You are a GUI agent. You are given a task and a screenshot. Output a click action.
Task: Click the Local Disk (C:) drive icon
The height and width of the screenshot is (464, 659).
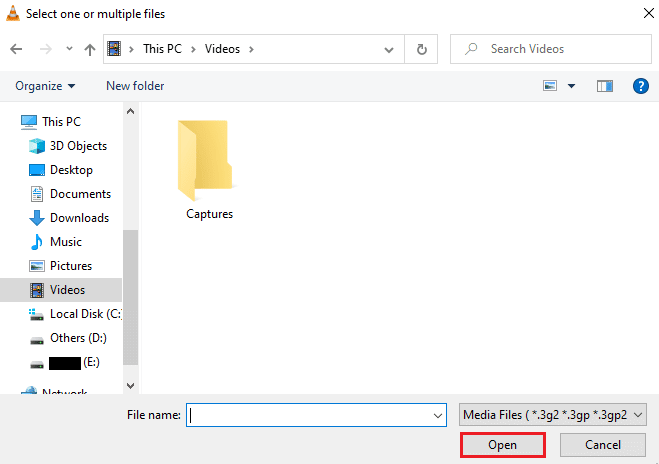[36, 314]
